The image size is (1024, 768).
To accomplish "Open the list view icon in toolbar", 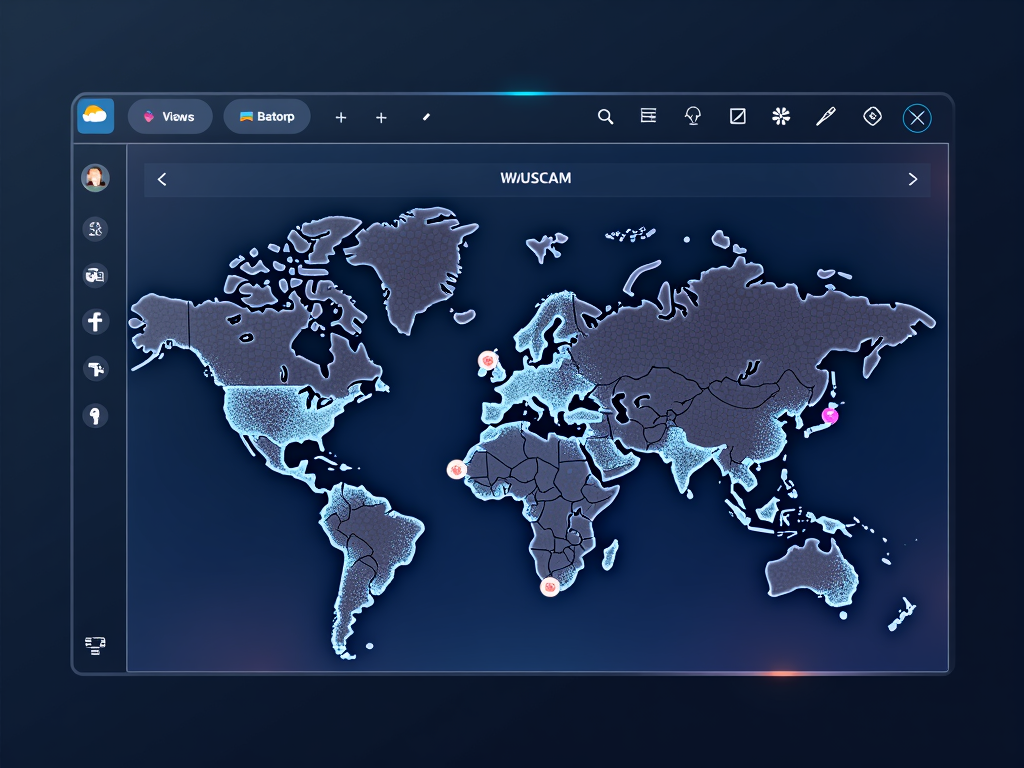I will pos(648,117).
